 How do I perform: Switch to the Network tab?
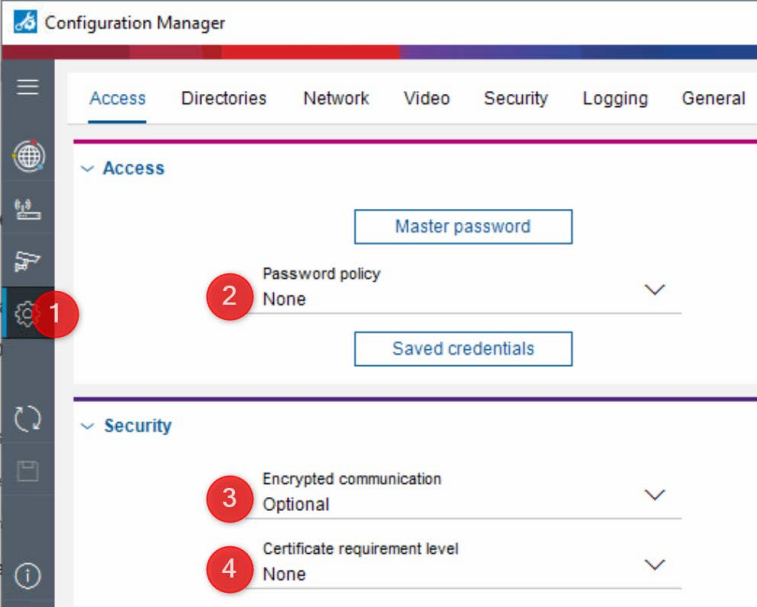coord(336,98)
